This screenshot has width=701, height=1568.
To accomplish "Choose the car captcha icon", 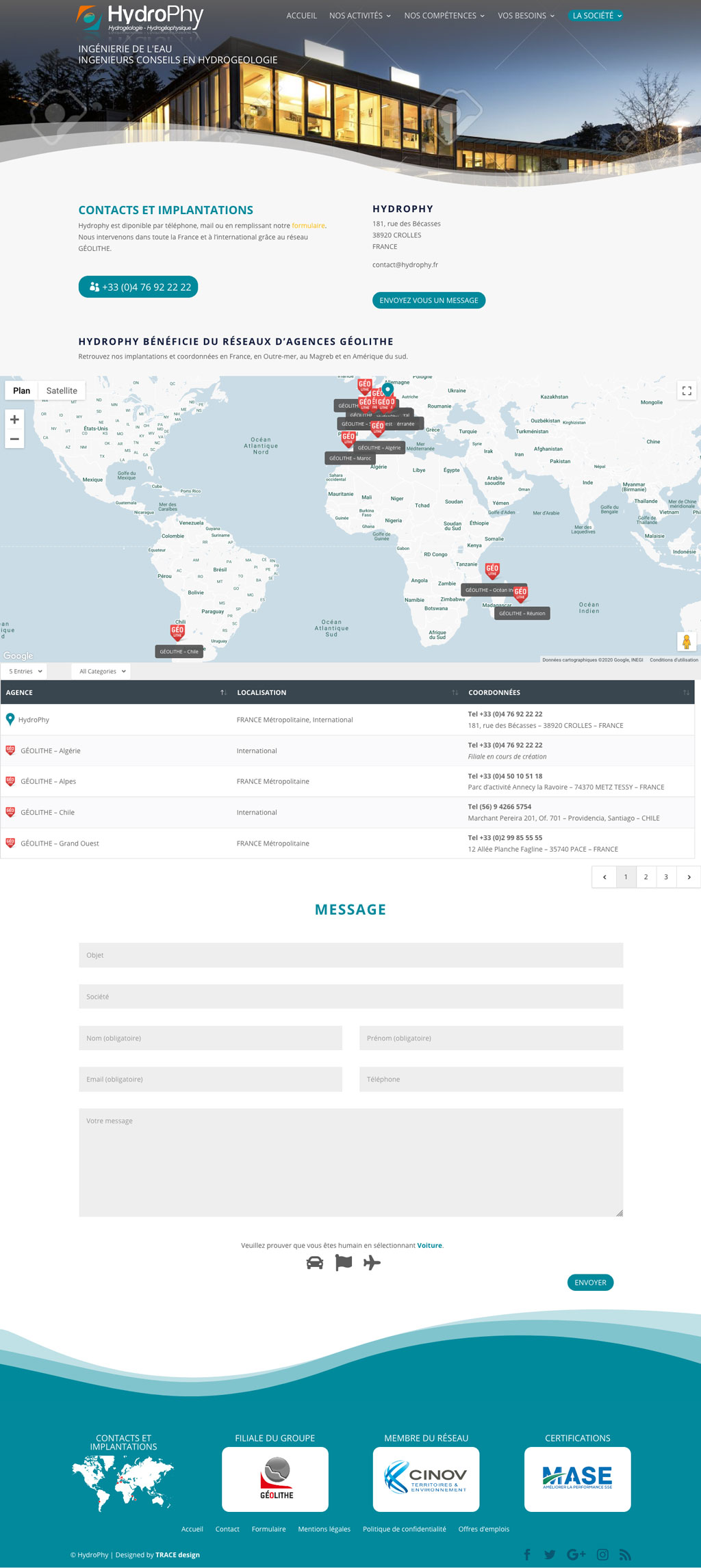I will (315, 1263).
